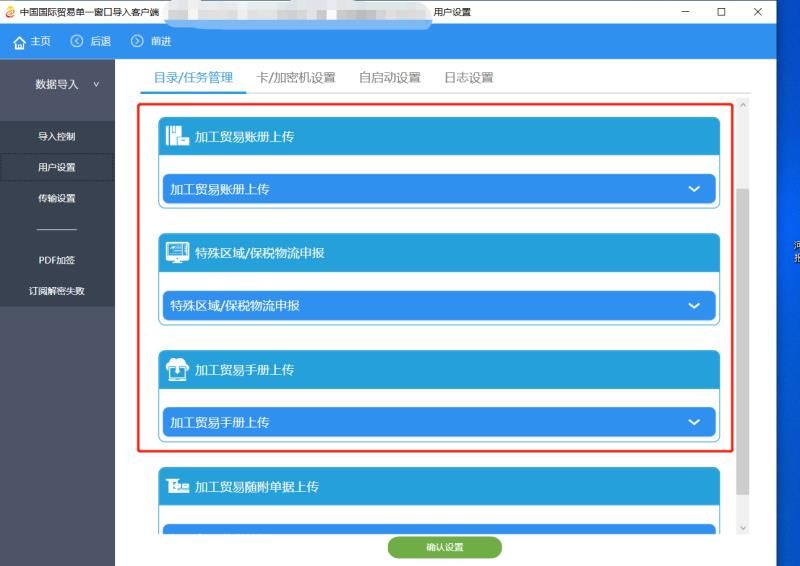This screenshot has width=800, height=566.
Task: Click the 加工贸易账册上传 section icon
Action: coord(176,136)
